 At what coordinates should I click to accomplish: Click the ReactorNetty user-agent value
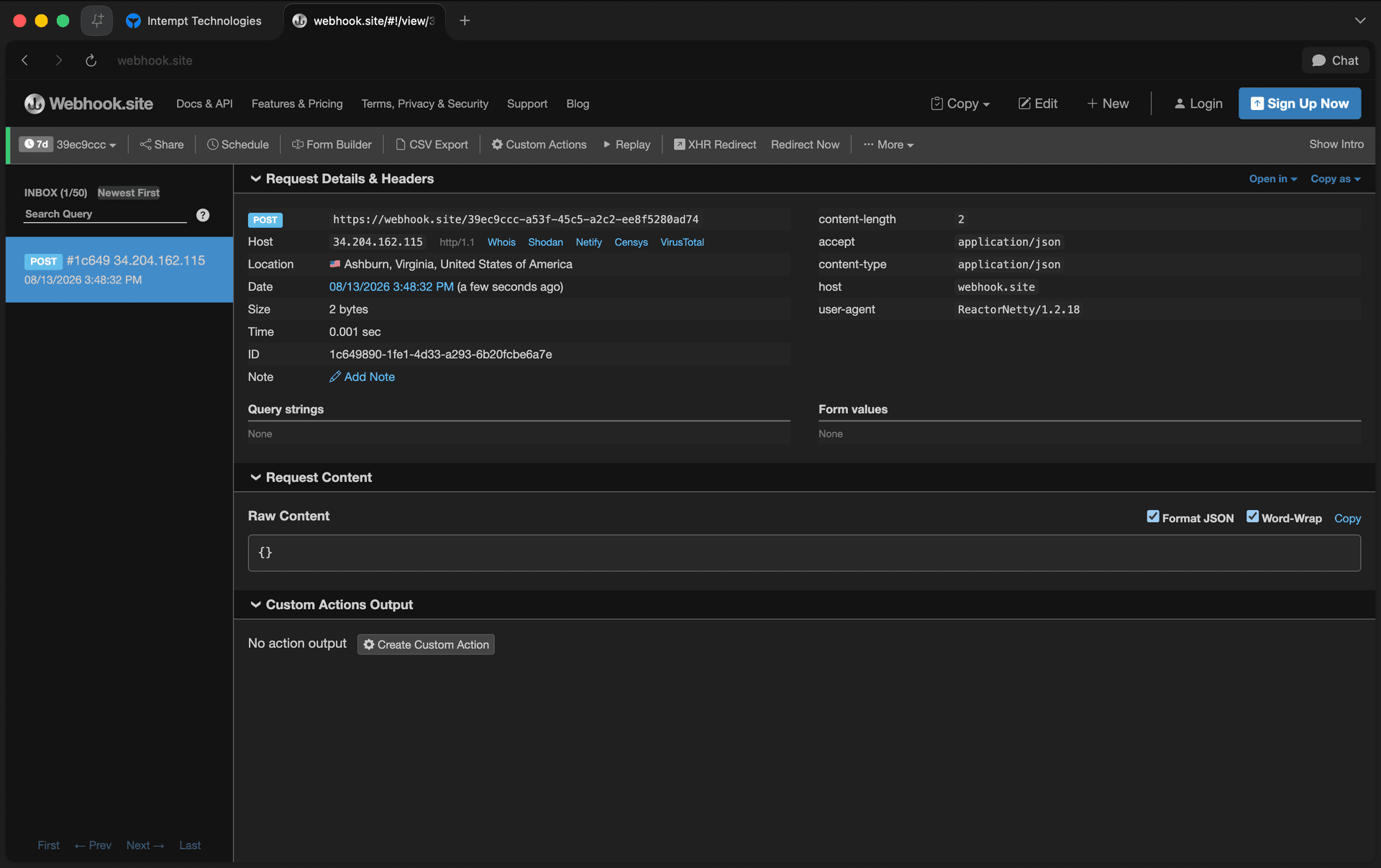pyautogui.click(x=1018, y=309)
